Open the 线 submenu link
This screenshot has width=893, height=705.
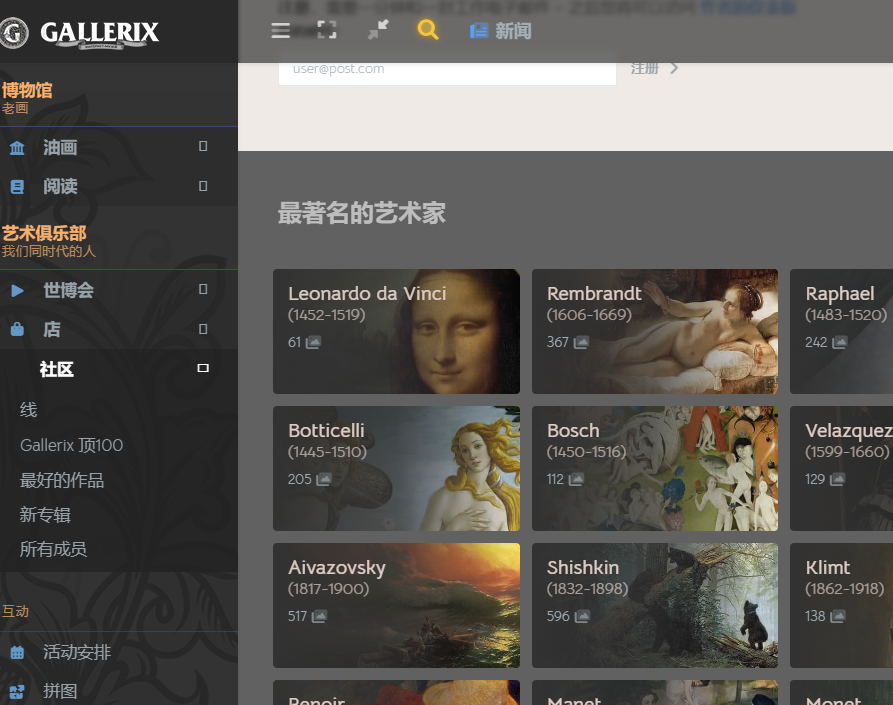pyautogui.click(x=28, y=409)
